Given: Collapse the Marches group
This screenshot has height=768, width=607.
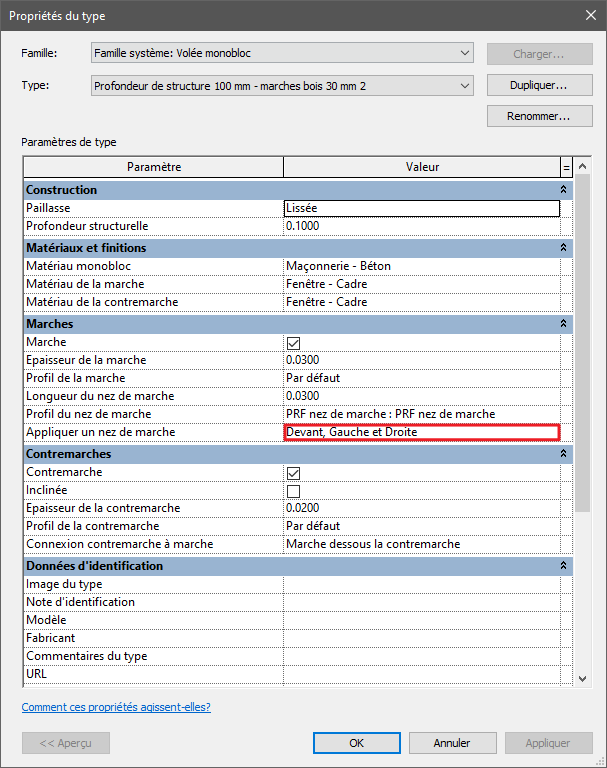Looking at the screenshot, I should coord(563,324).
